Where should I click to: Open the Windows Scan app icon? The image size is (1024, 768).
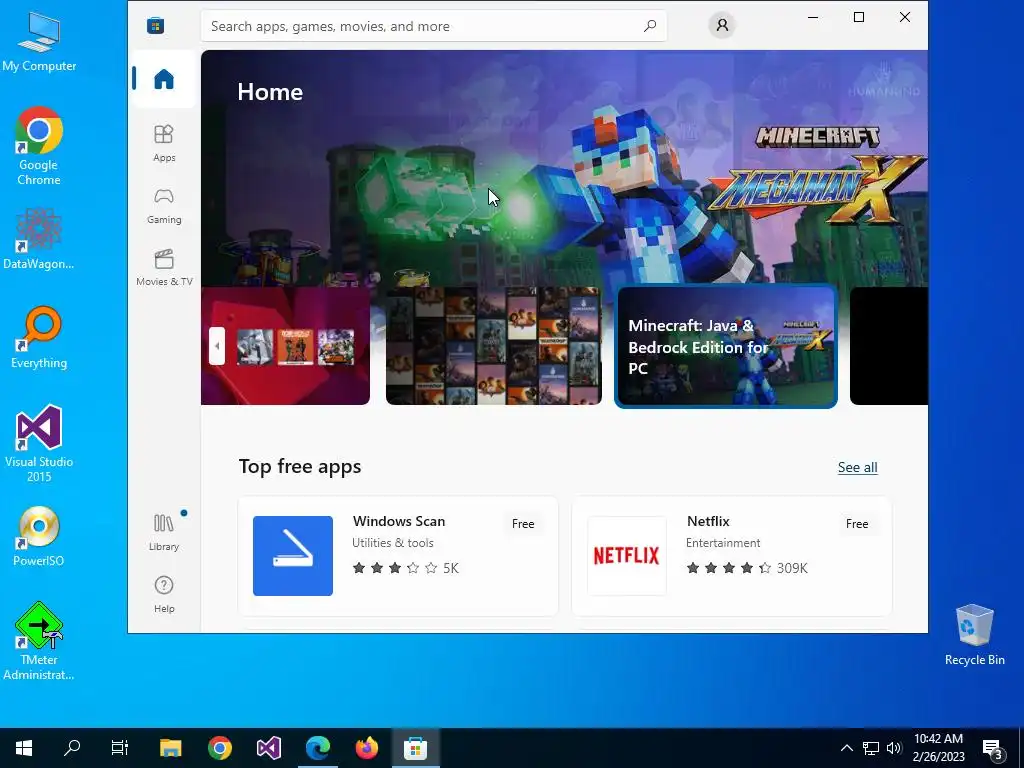[x=293, y=556]
